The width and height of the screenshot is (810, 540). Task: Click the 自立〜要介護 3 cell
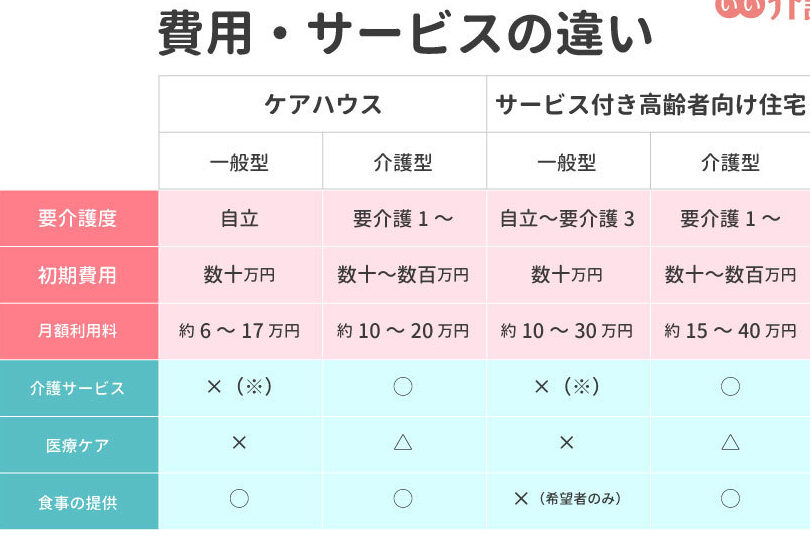click(x=568, y=218)
